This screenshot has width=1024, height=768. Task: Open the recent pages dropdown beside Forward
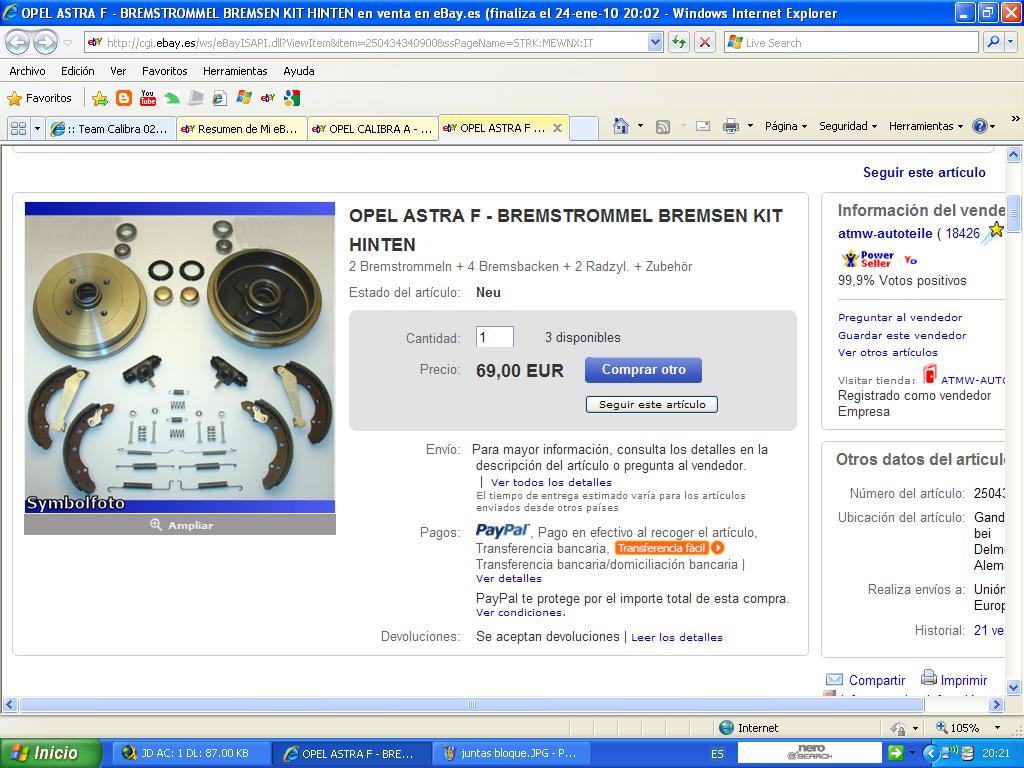point(68,43)
